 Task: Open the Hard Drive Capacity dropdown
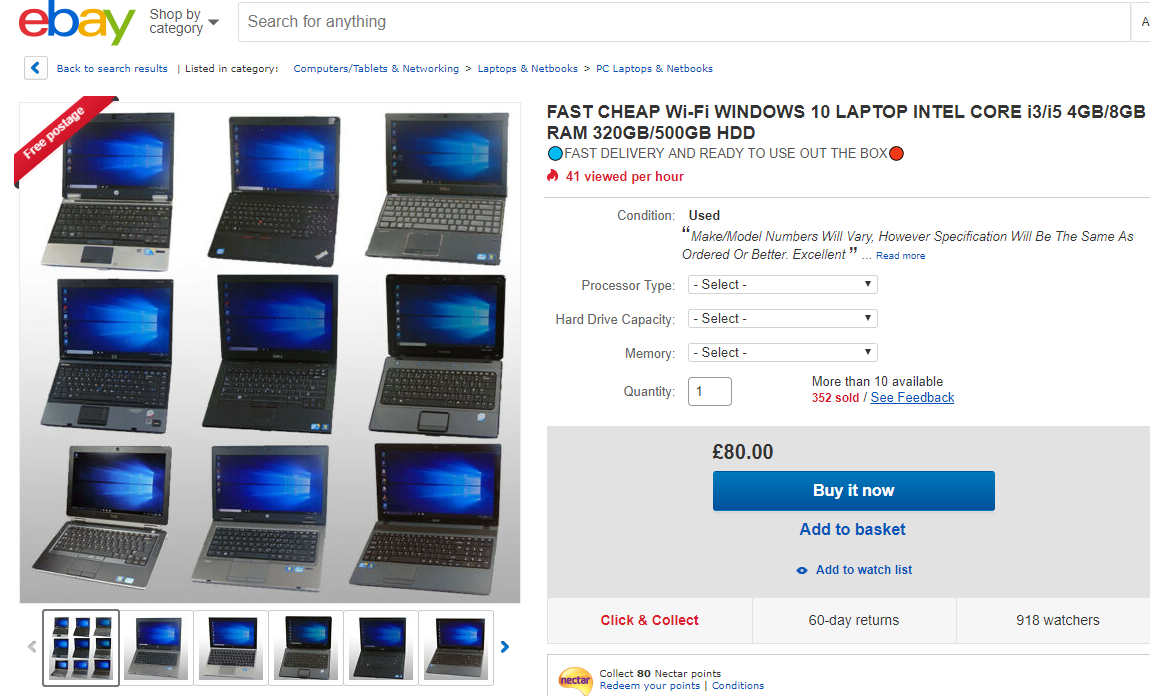[783, 318]
